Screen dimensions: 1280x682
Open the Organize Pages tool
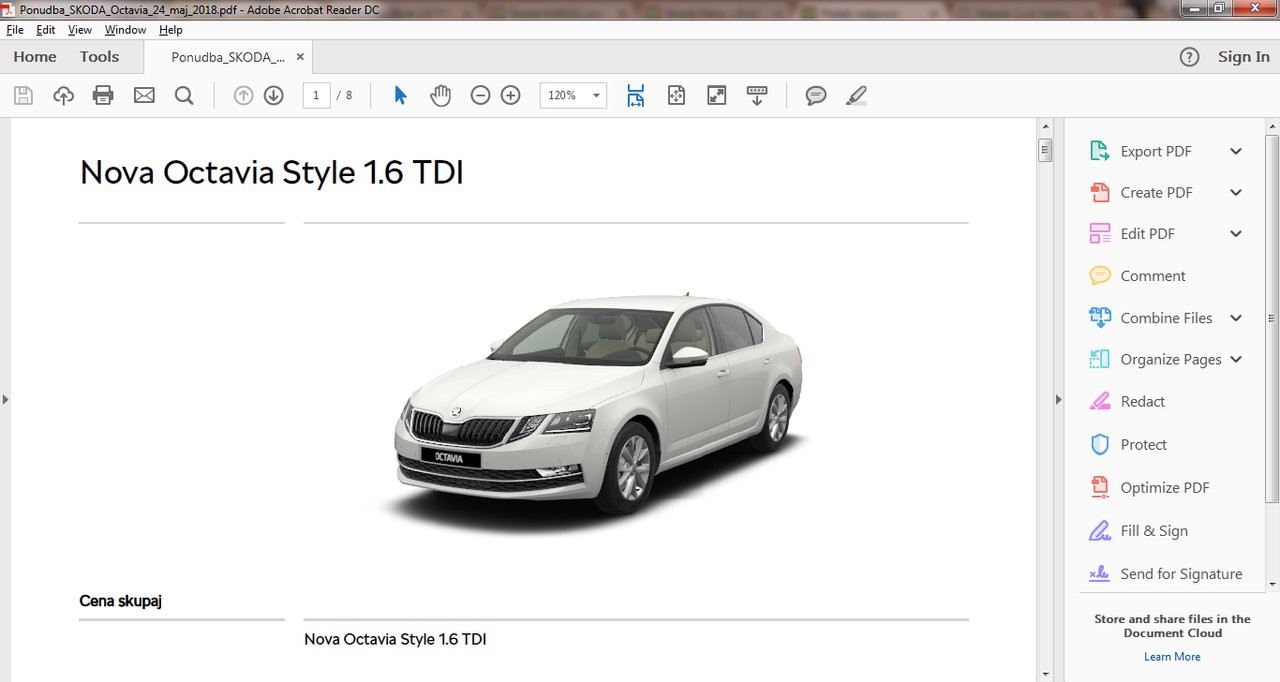1171,359
